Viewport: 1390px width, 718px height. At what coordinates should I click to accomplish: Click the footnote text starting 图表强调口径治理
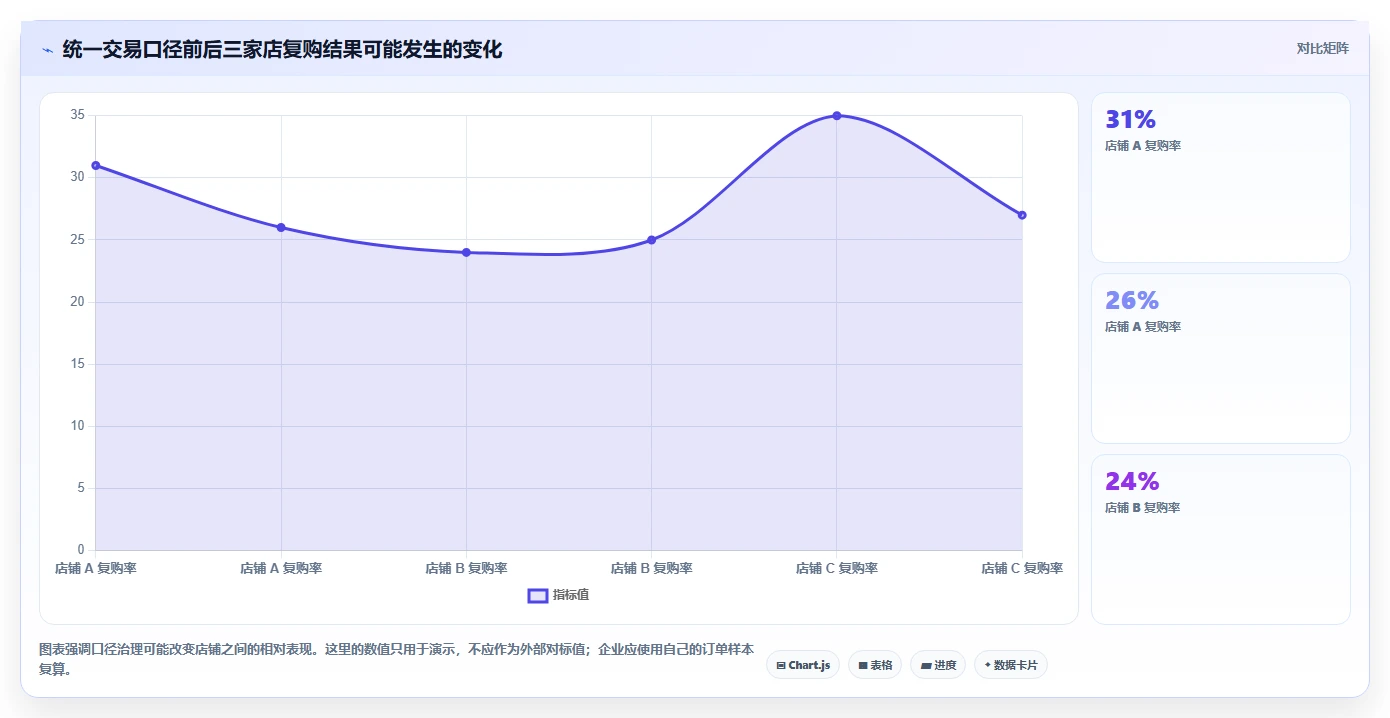click(x=396, y=659)
